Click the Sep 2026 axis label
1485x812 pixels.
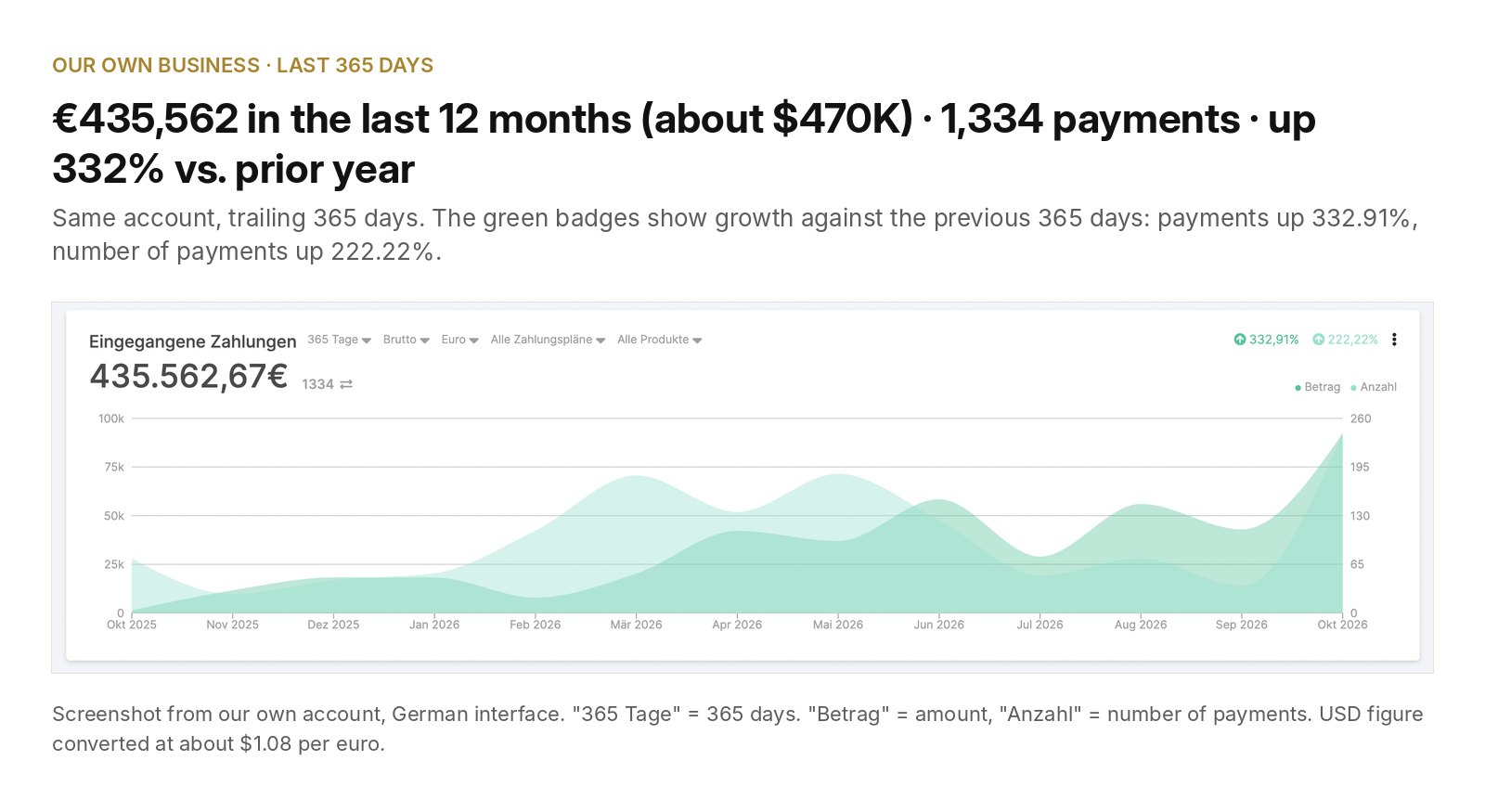click(1242, 625)
